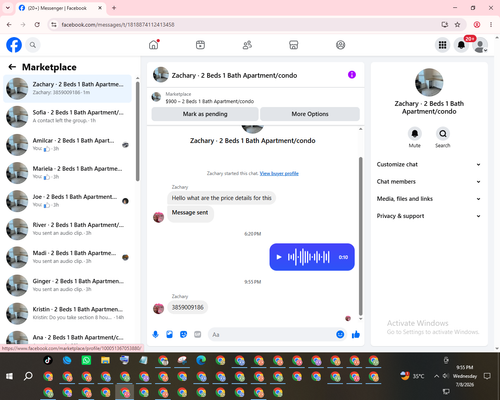This screenshot has height=400, width=500.
Task: Open the Facebook logo home link
Action: [x=14, y=45]
